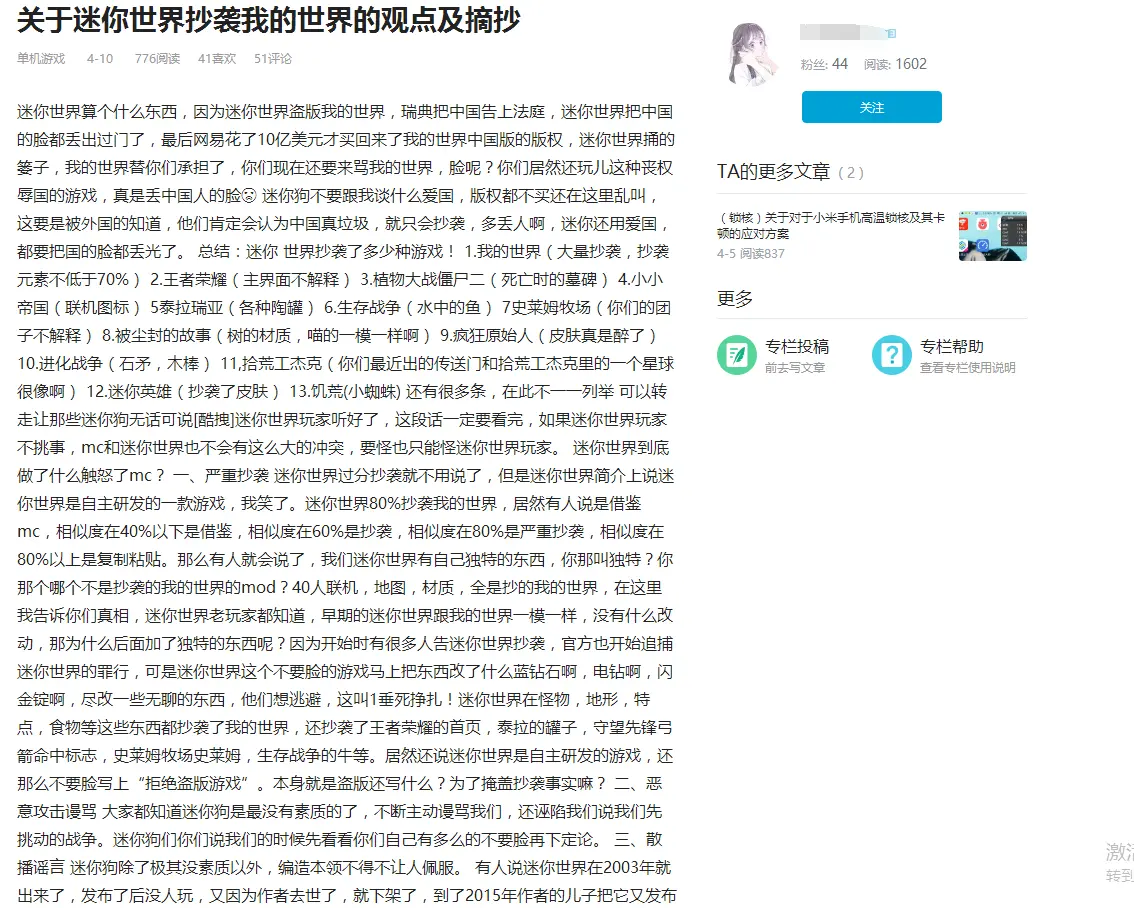
Task: Click the thumbnail of the 小米手机 article
Action: pyautogui.click(x=992, y=236)
